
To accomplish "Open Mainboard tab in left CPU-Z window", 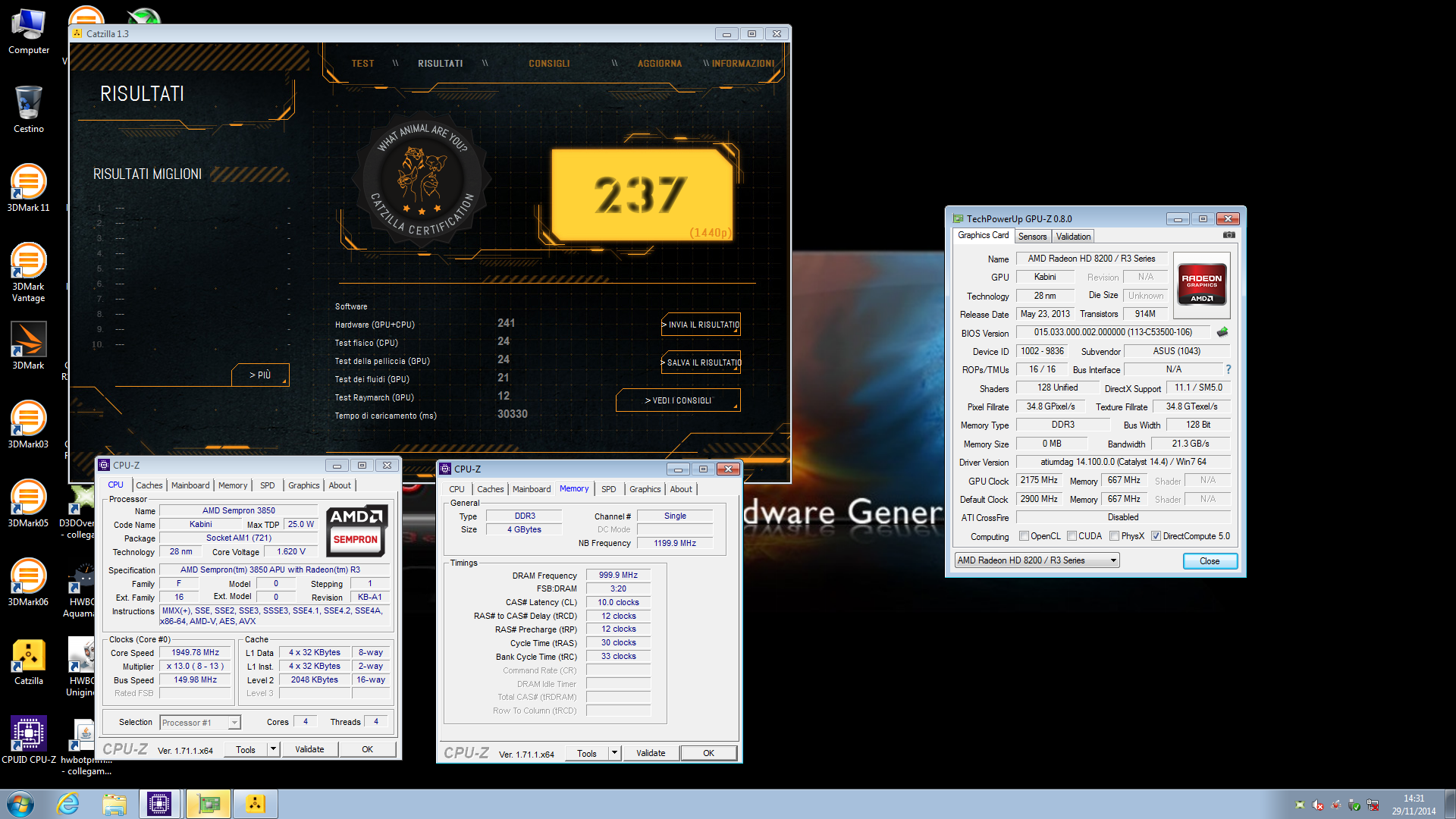I will [190, 485].
